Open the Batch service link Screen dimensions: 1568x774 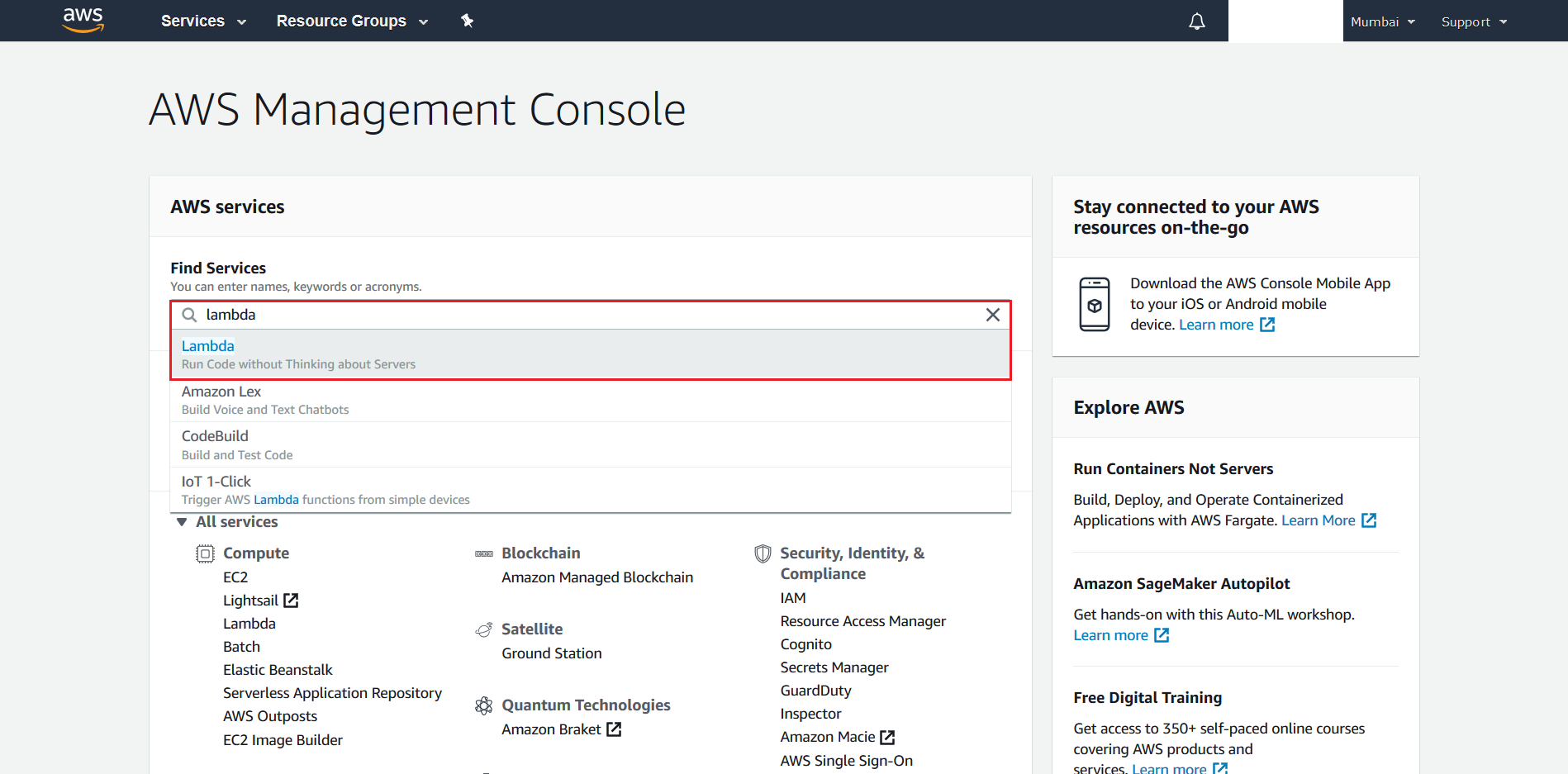[241, 647]
